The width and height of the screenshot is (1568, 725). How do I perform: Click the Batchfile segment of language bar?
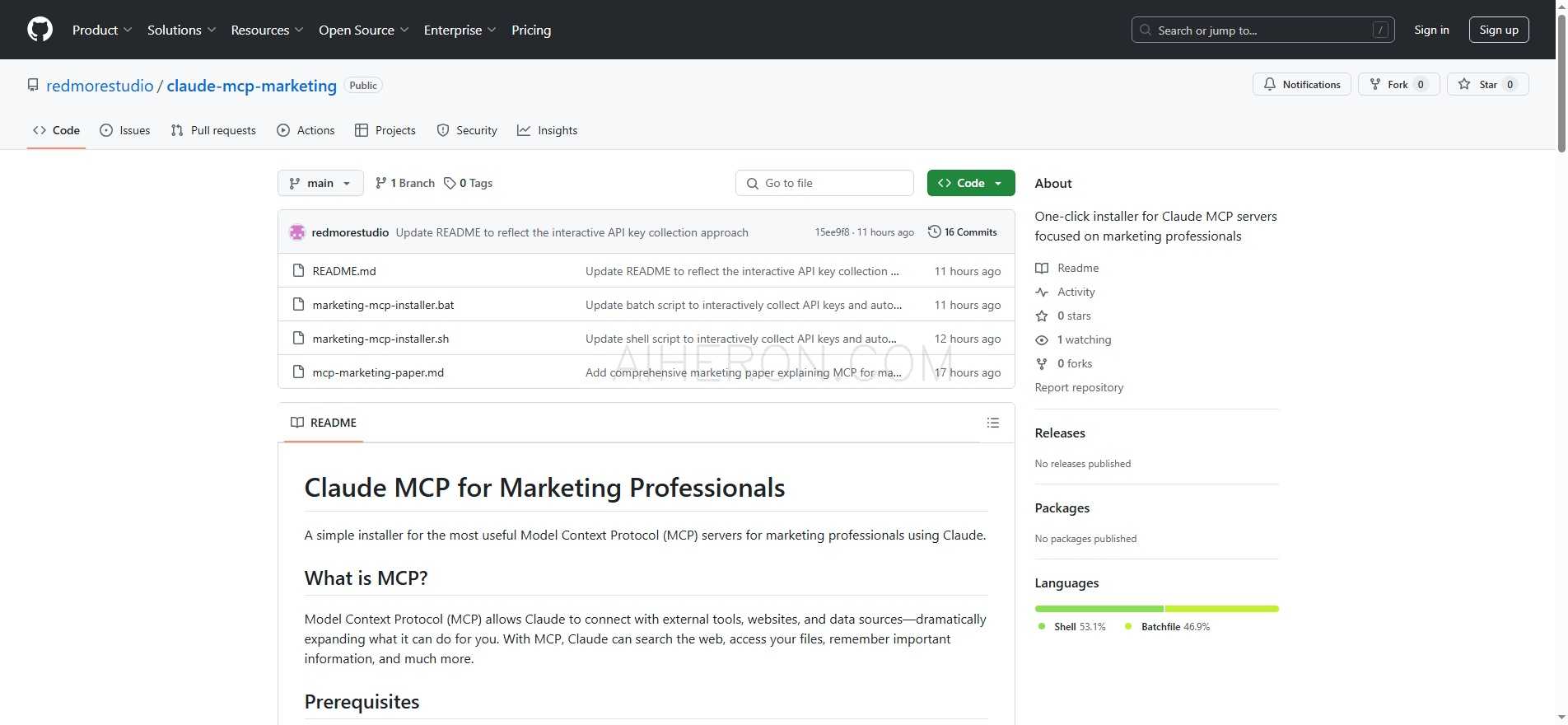pyautogui.click(x=1222, y=609)
